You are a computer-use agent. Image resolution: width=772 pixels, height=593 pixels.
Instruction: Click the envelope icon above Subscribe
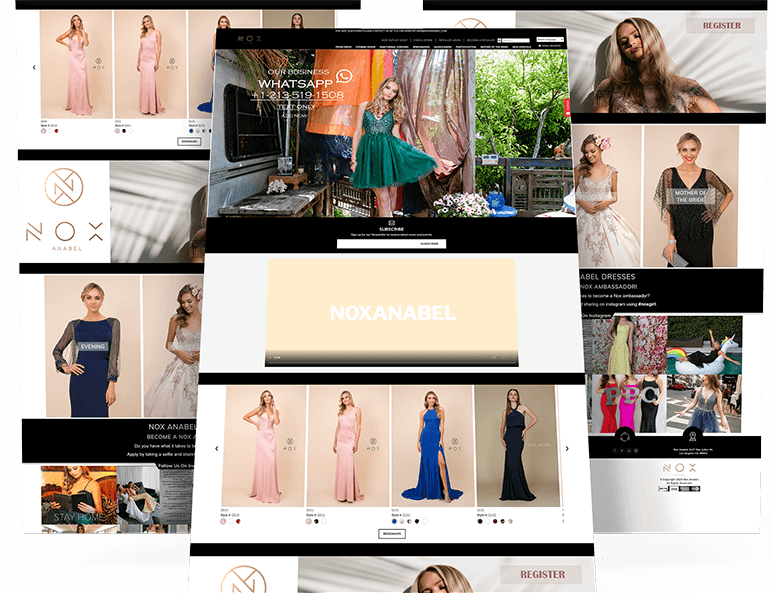click(x=391, y=222)
